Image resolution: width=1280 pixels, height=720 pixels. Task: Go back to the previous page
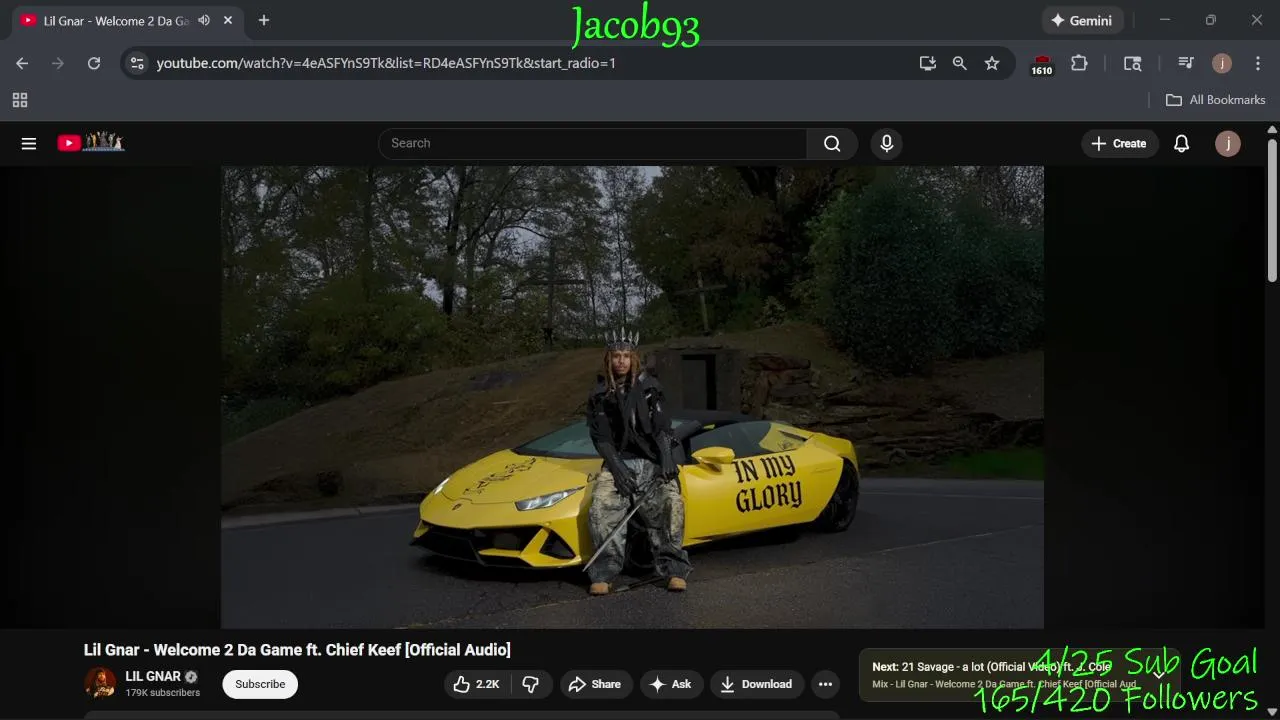[x=22, y=63]
